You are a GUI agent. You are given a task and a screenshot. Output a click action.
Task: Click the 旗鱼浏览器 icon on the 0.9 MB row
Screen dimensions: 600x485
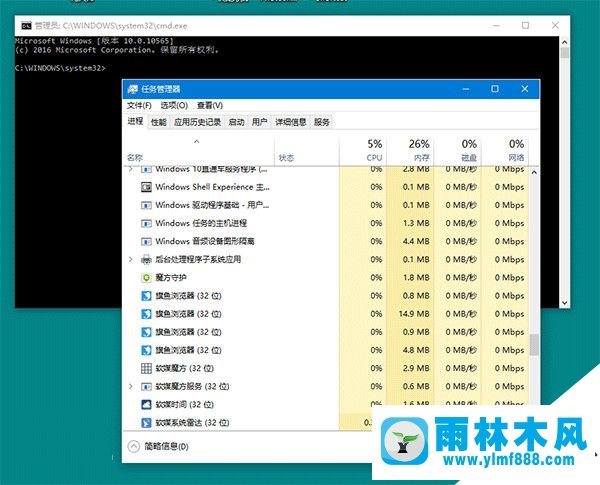[x=146, y=332]
